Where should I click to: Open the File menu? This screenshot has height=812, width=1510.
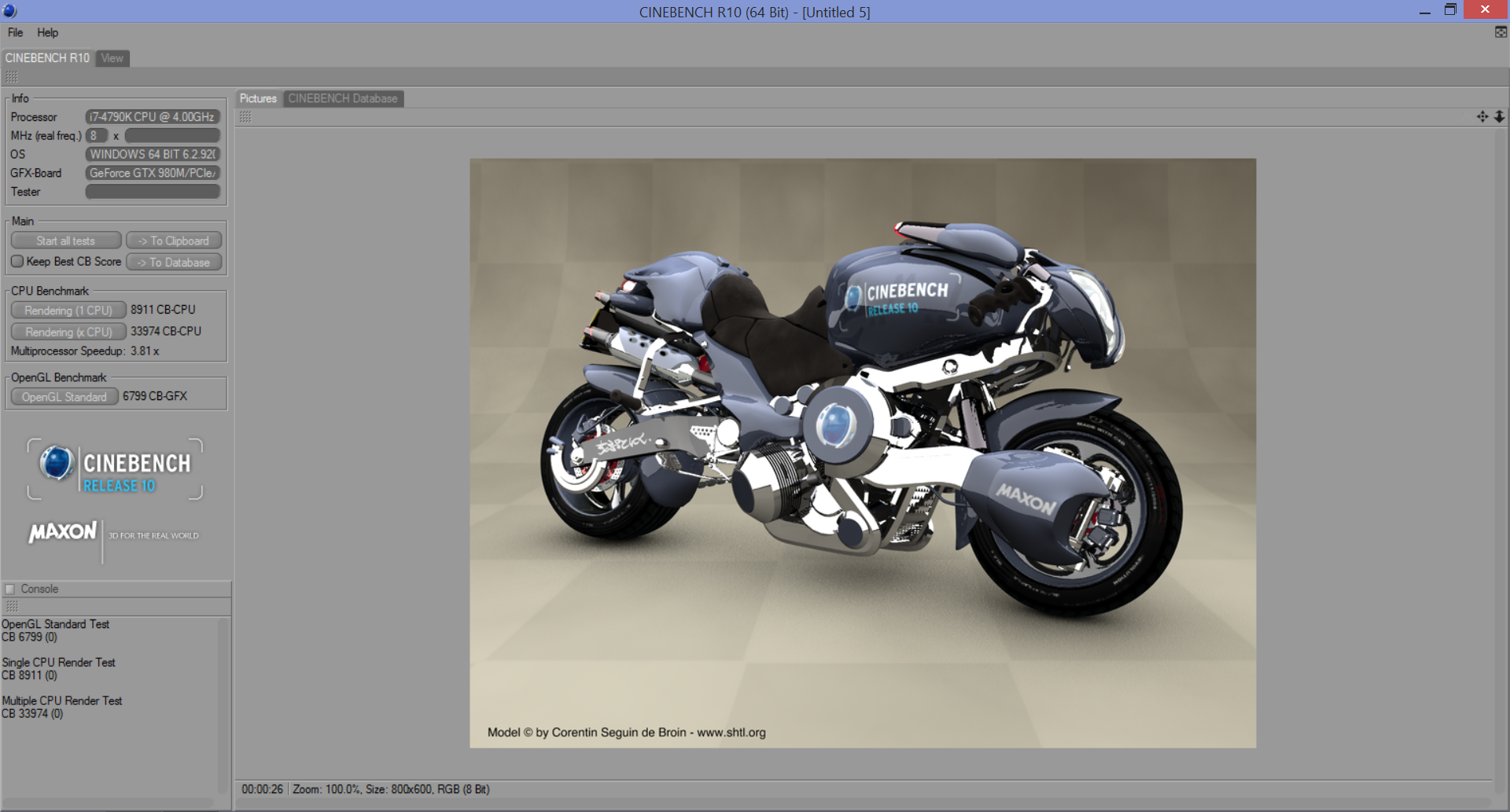[15, 32]
